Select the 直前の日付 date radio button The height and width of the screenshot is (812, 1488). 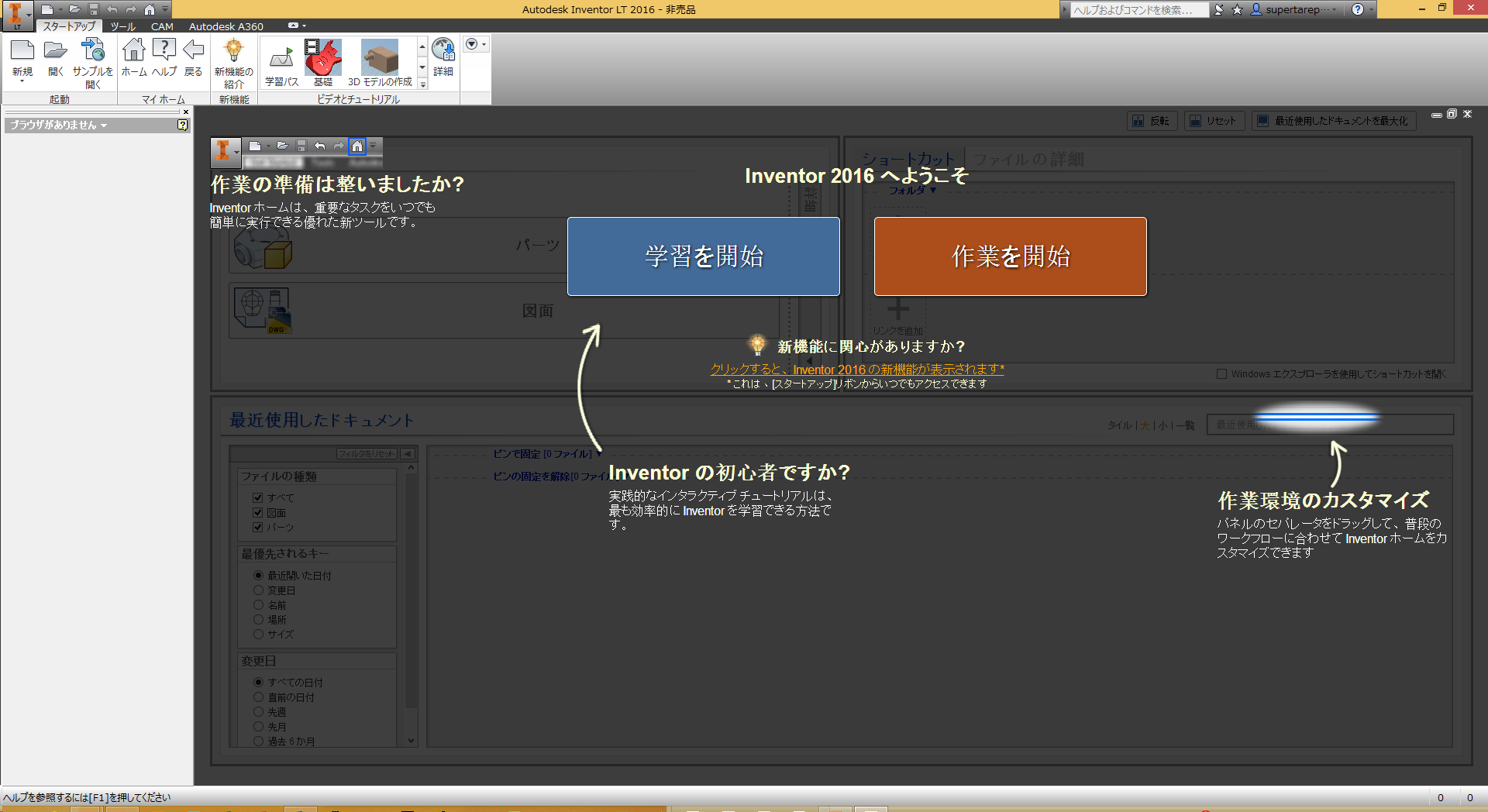click(x=259, y=697)
